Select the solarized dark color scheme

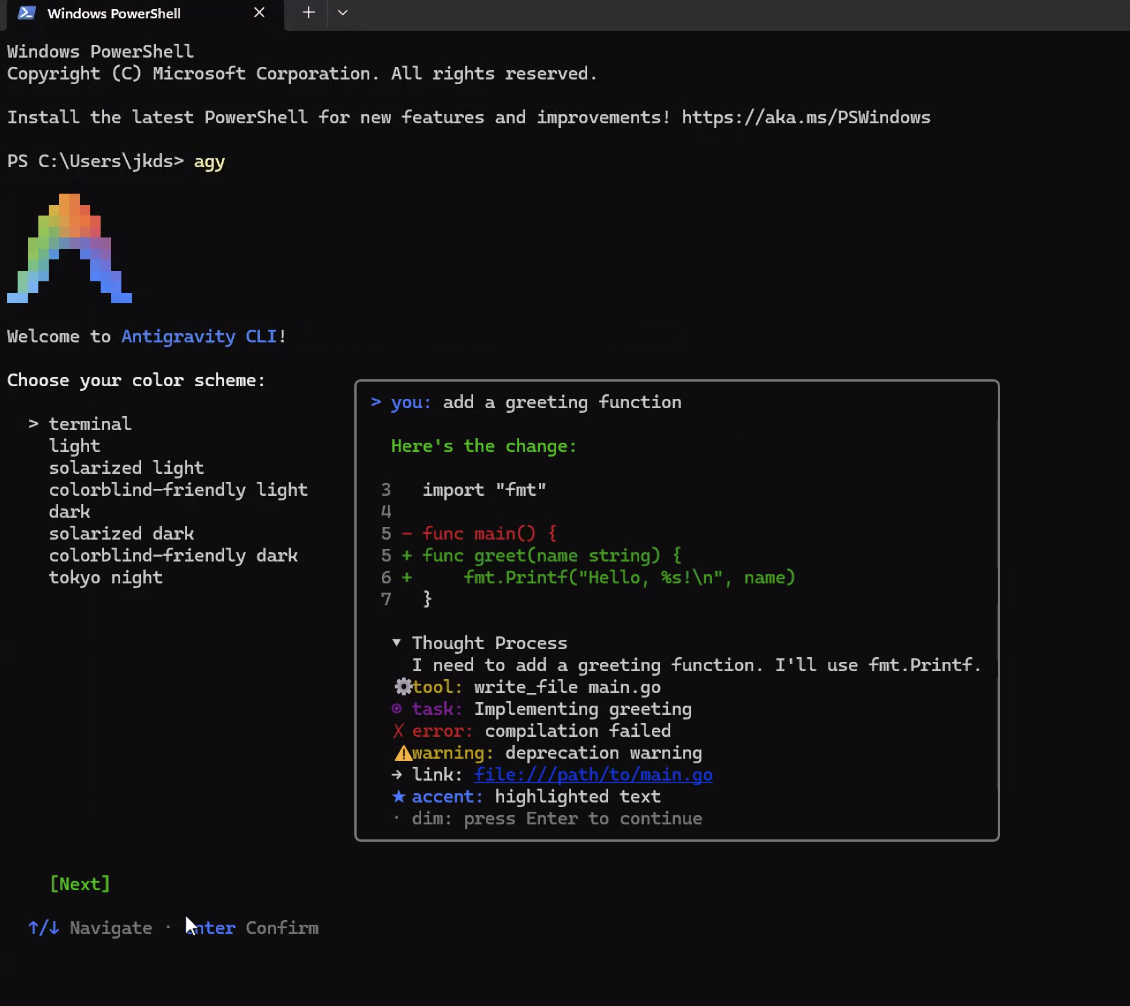pyautogui.click(x=122, y=533)
